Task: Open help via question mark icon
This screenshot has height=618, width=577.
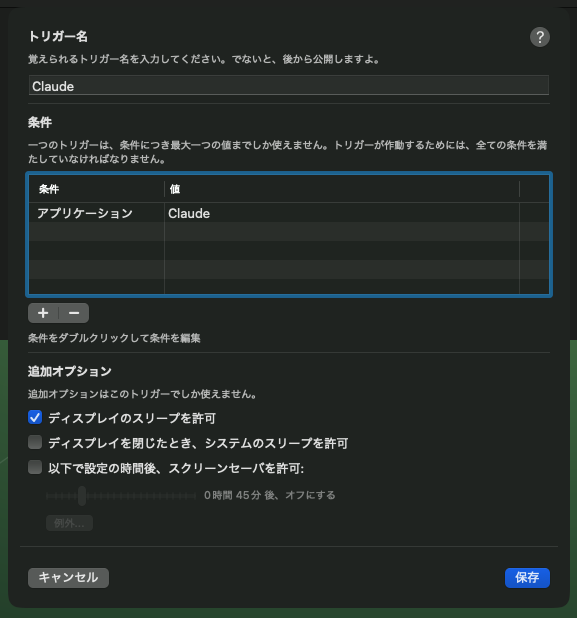Action: pos(540,37)
